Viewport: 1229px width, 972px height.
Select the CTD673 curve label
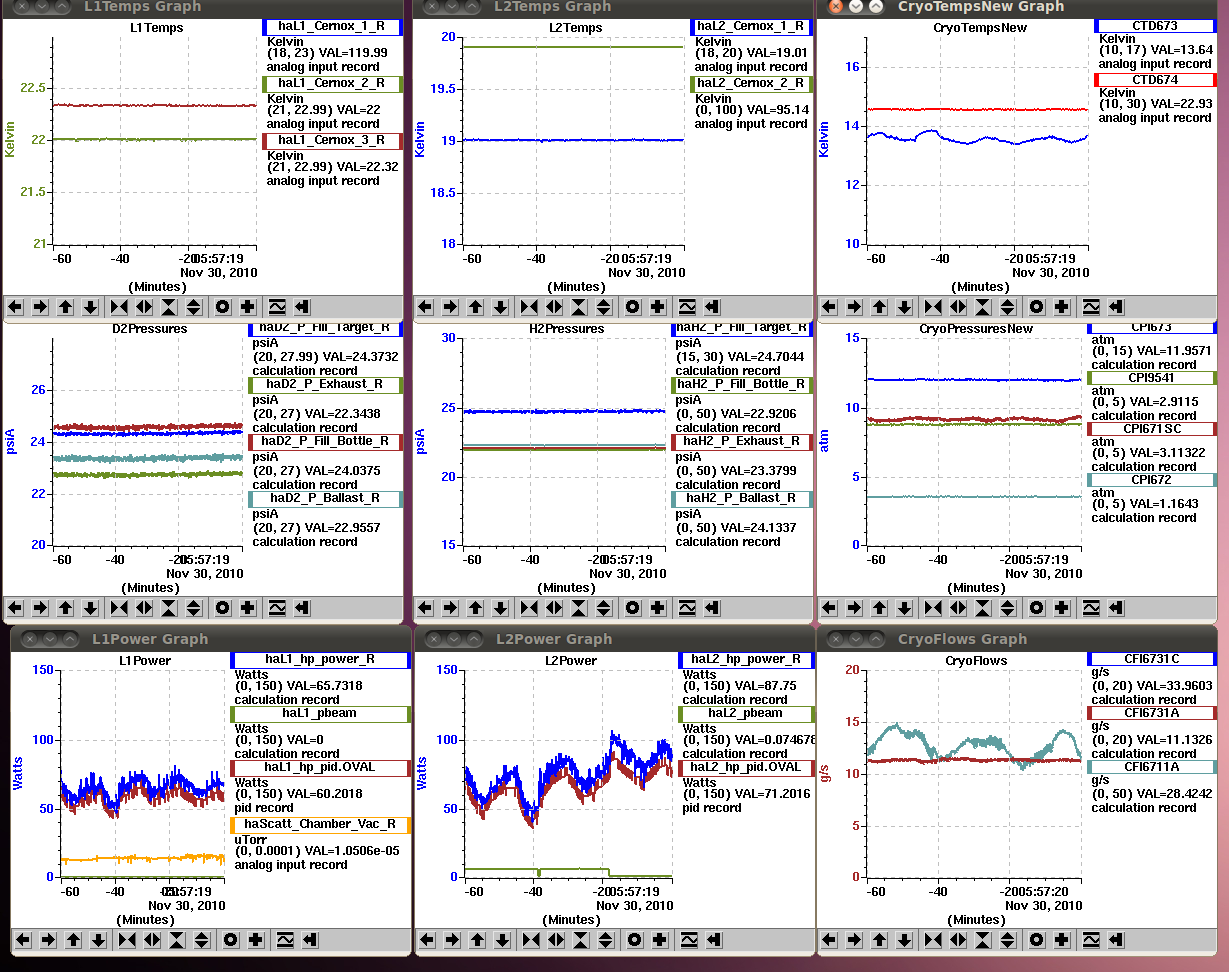[1155, 26]
